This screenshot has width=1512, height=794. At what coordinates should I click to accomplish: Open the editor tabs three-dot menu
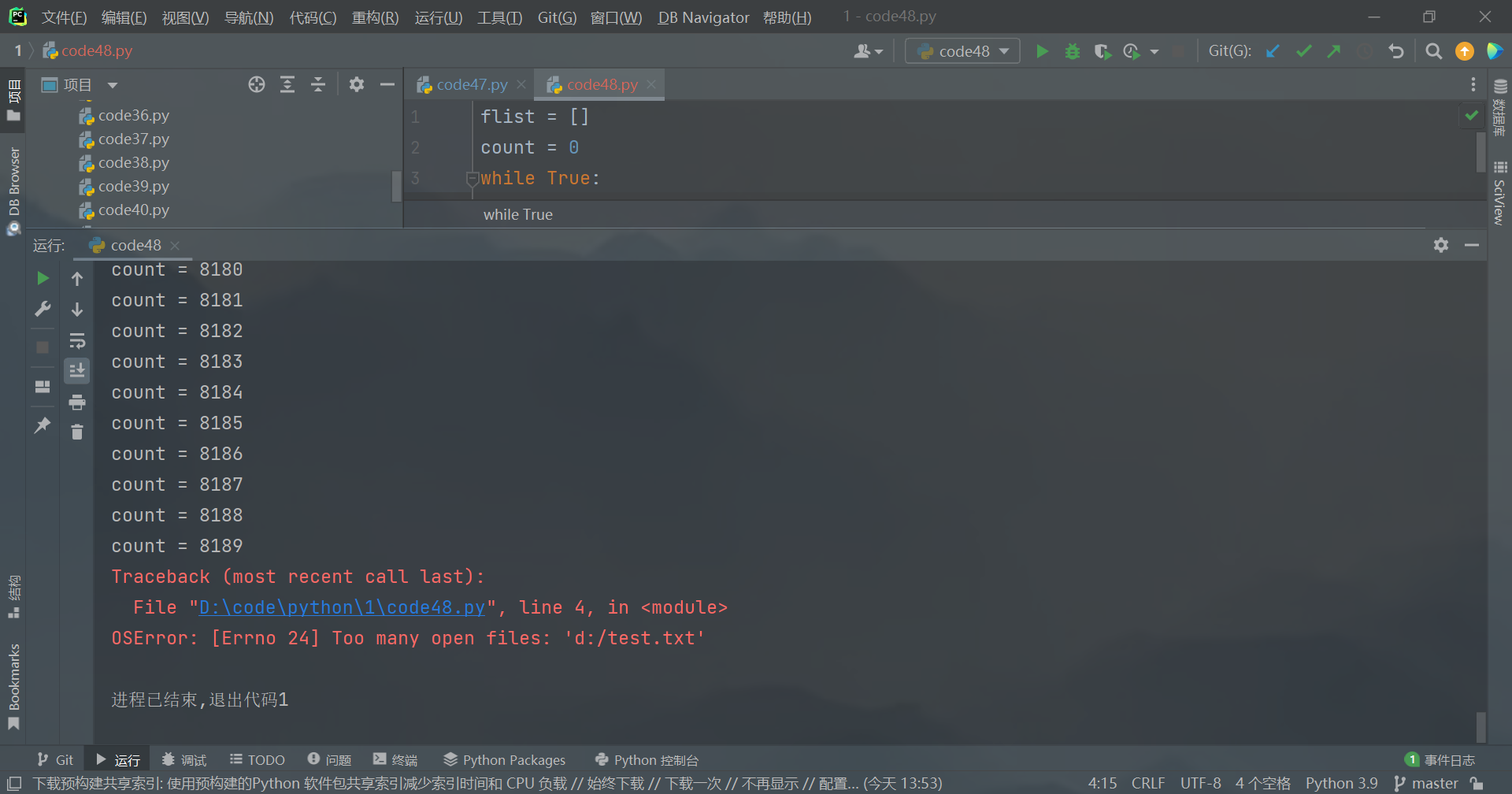coord(1473,84)
